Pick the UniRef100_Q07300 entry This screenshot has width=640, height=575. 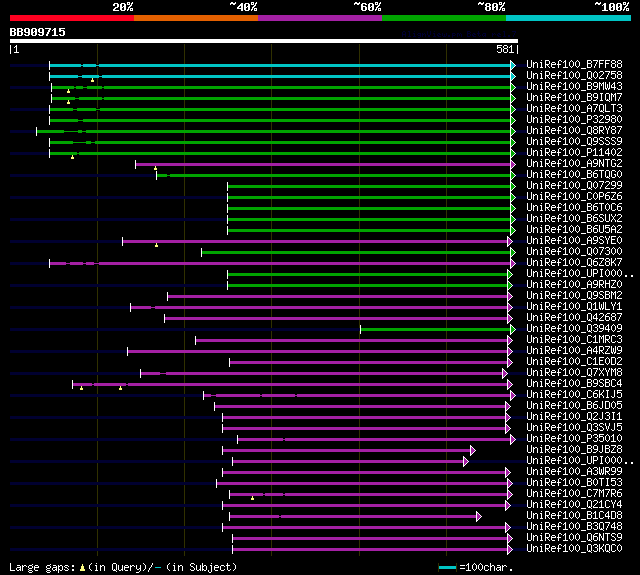click(x=574, y=252)
